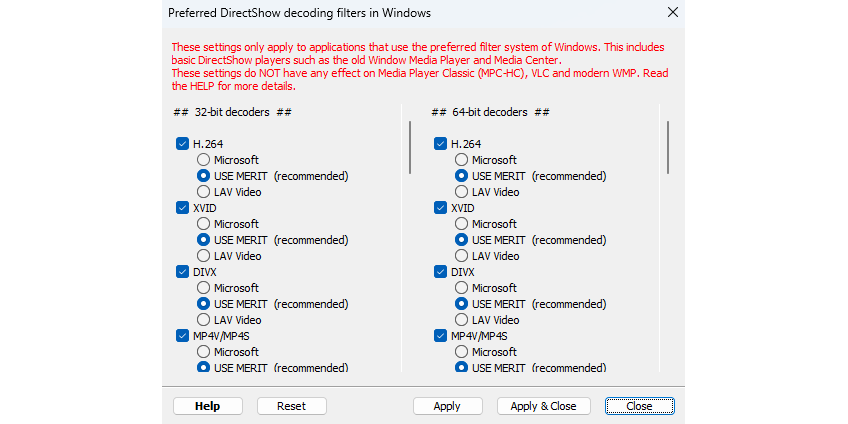Image resolution: width=848 pixels, height=424 pixels.
Task: Toggle the 32-bit DIVX checkbox
Action: [x=182, y=272]
